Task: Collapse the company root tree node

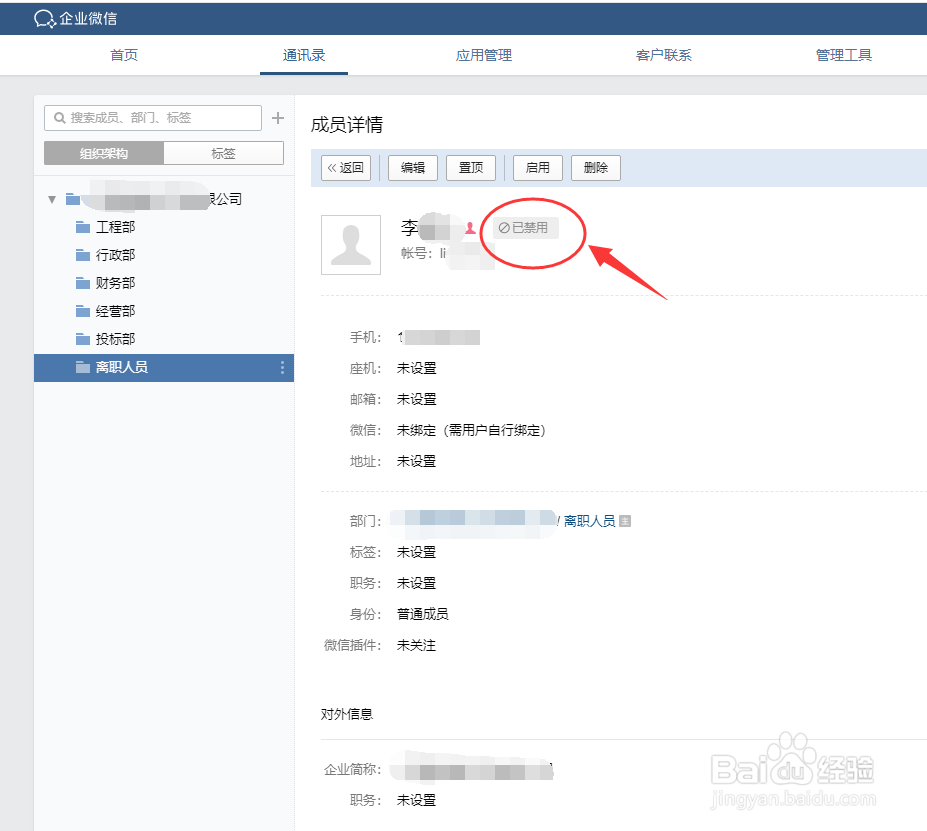Action: click(51, 198)
